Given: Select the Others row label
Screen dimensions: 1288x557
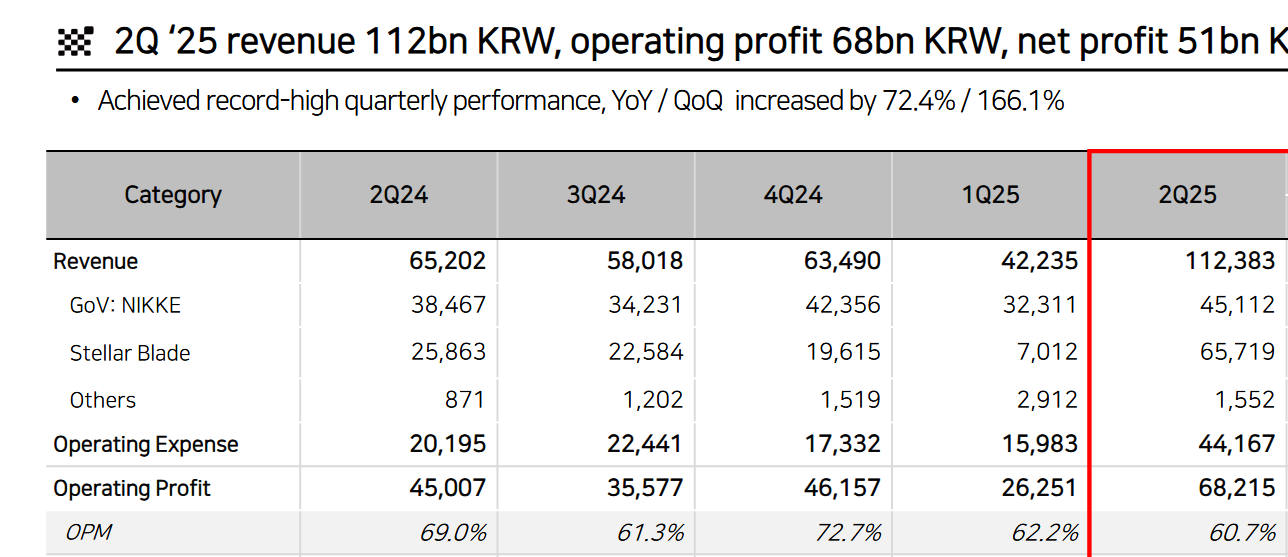Looking at the screenshot, I should point(103,400).
